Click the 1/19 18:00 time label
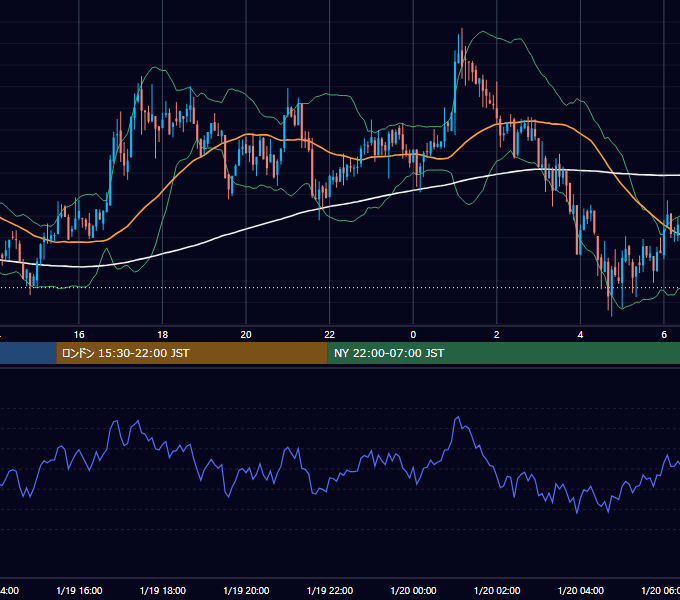680x600 pixels. (163, 590)
